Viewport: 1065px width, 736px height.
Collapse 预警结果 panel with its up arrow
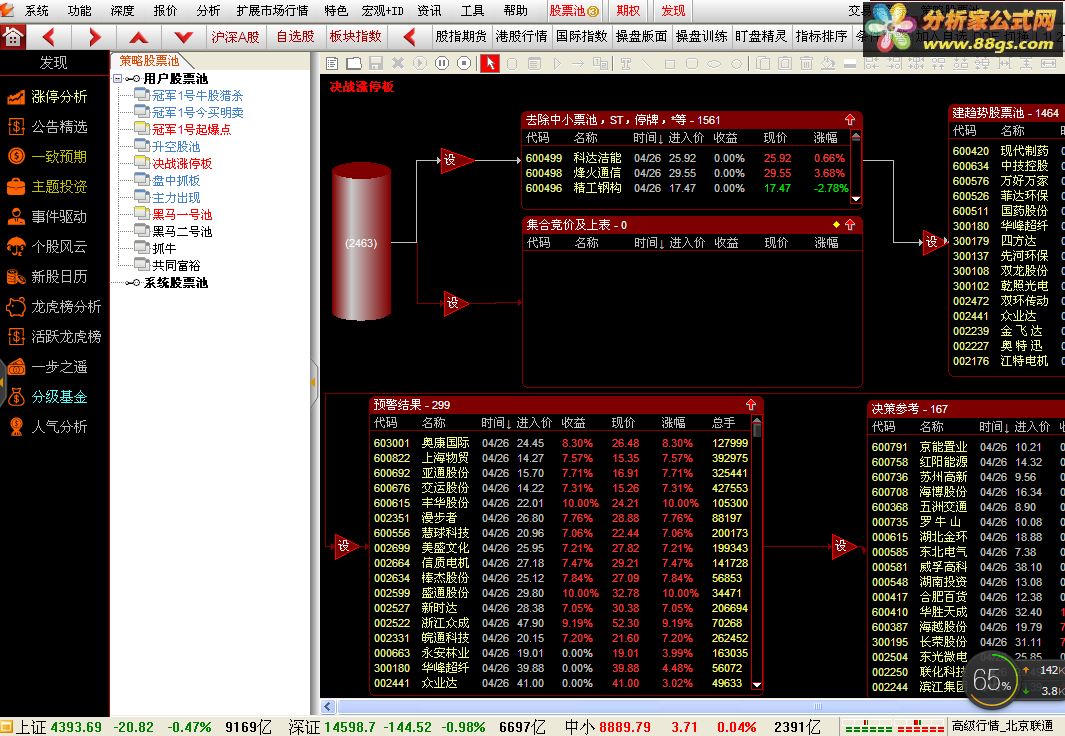[751, 405]
